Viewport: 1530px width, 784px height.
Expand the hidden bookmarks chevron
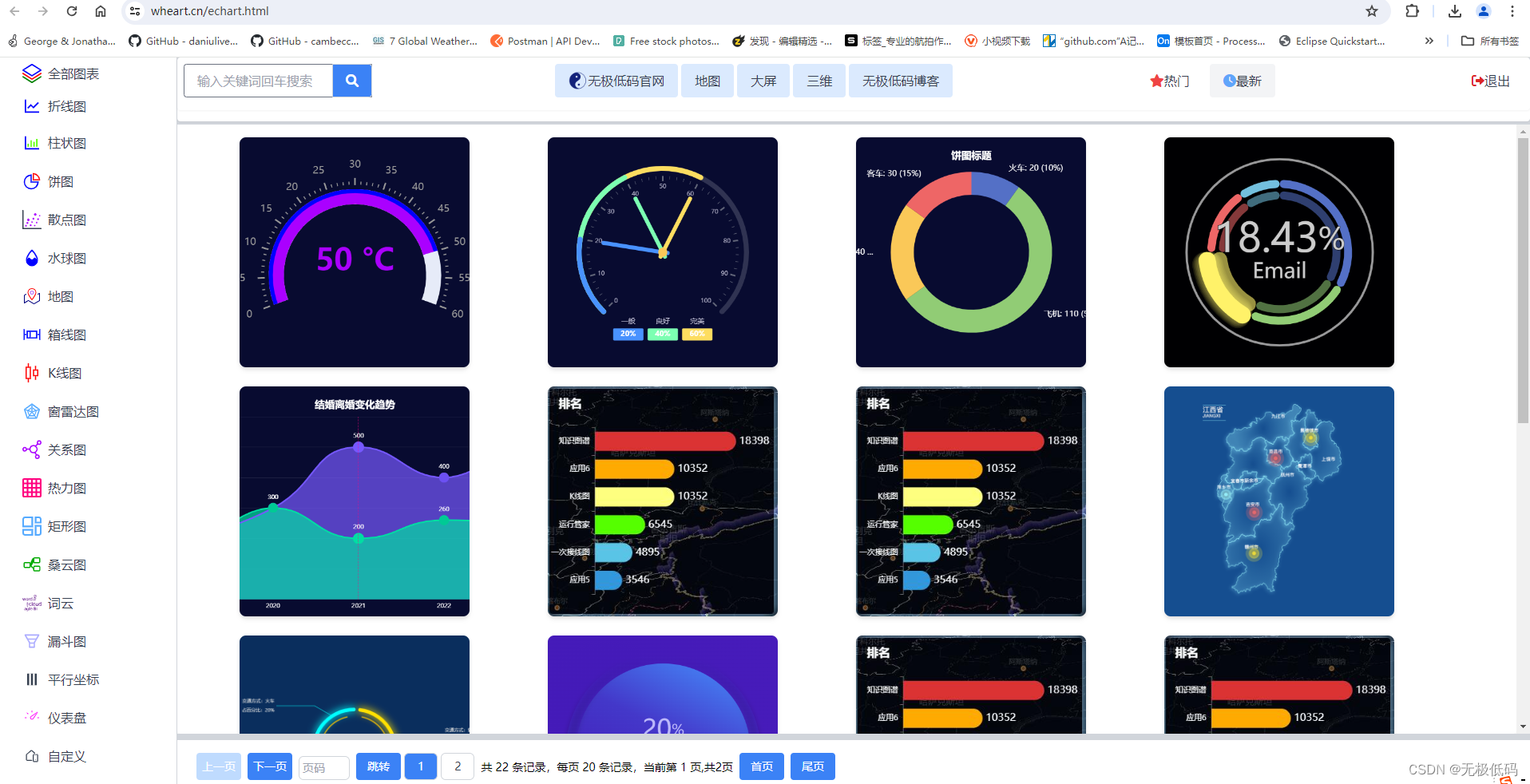pyautogui.click(x=1429, y=41)
